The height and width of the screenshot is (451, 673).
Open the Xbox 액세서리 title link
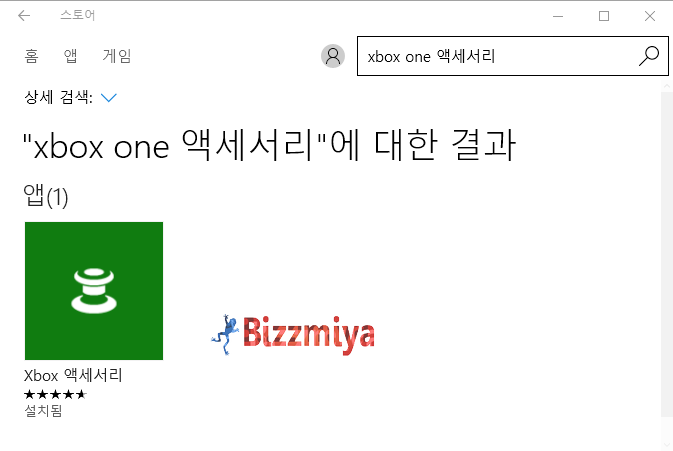73,375
